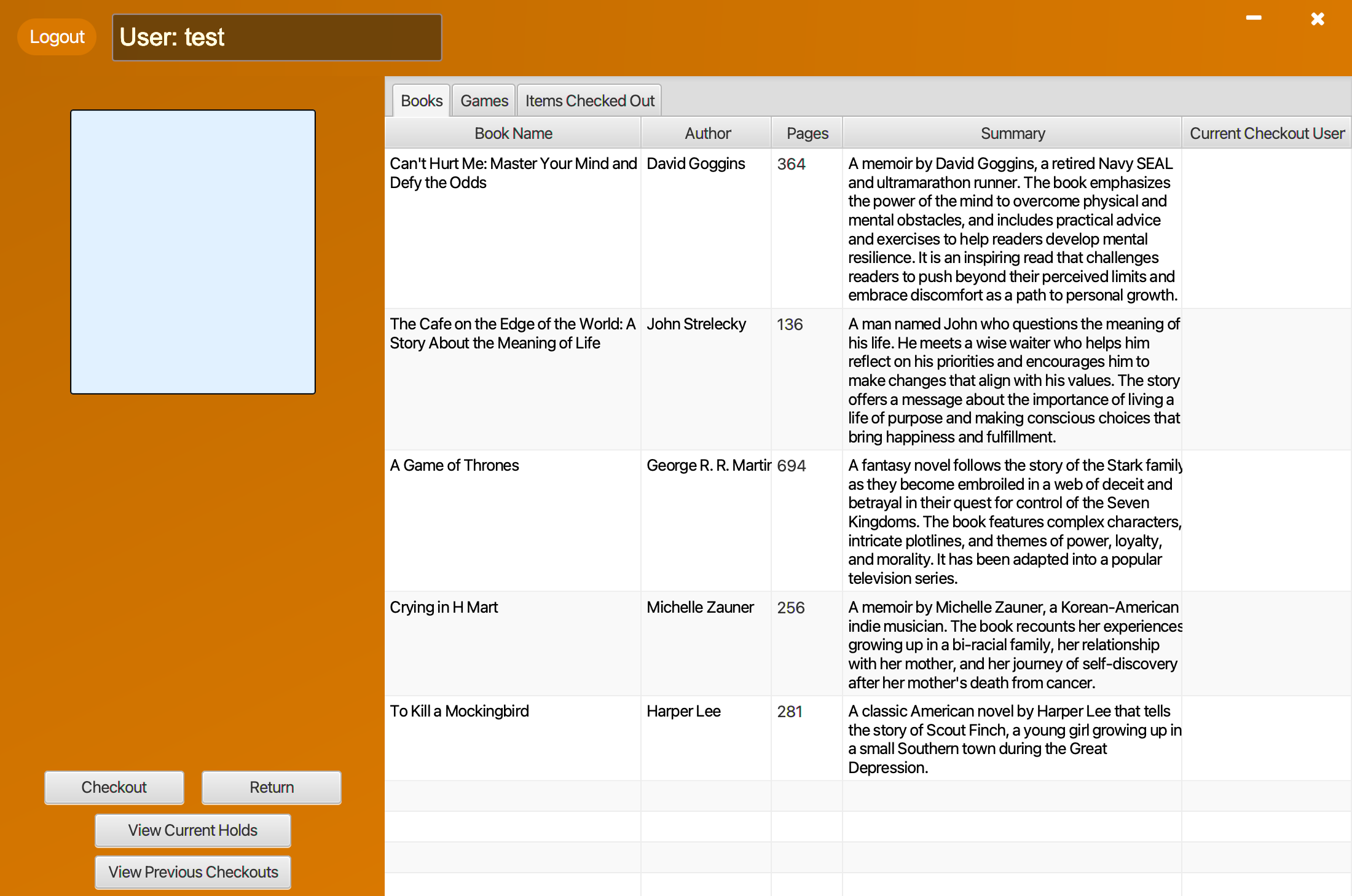The image size is (1352, 896).
Task: Click the User: test field
Action: tap(277, 37)
